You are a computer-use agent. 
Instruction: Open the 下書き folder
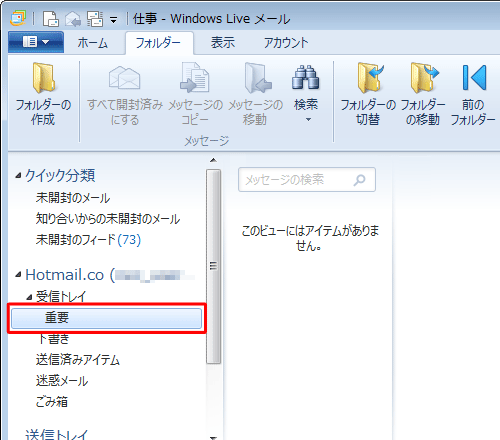click(x=53, y=339)
